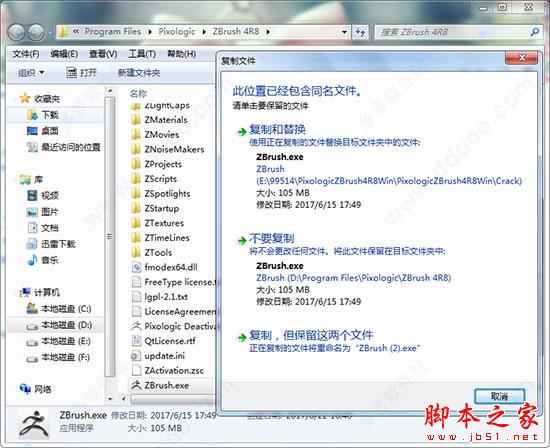
Task: Select Downloads in Favorites
Action: point(50,115)
